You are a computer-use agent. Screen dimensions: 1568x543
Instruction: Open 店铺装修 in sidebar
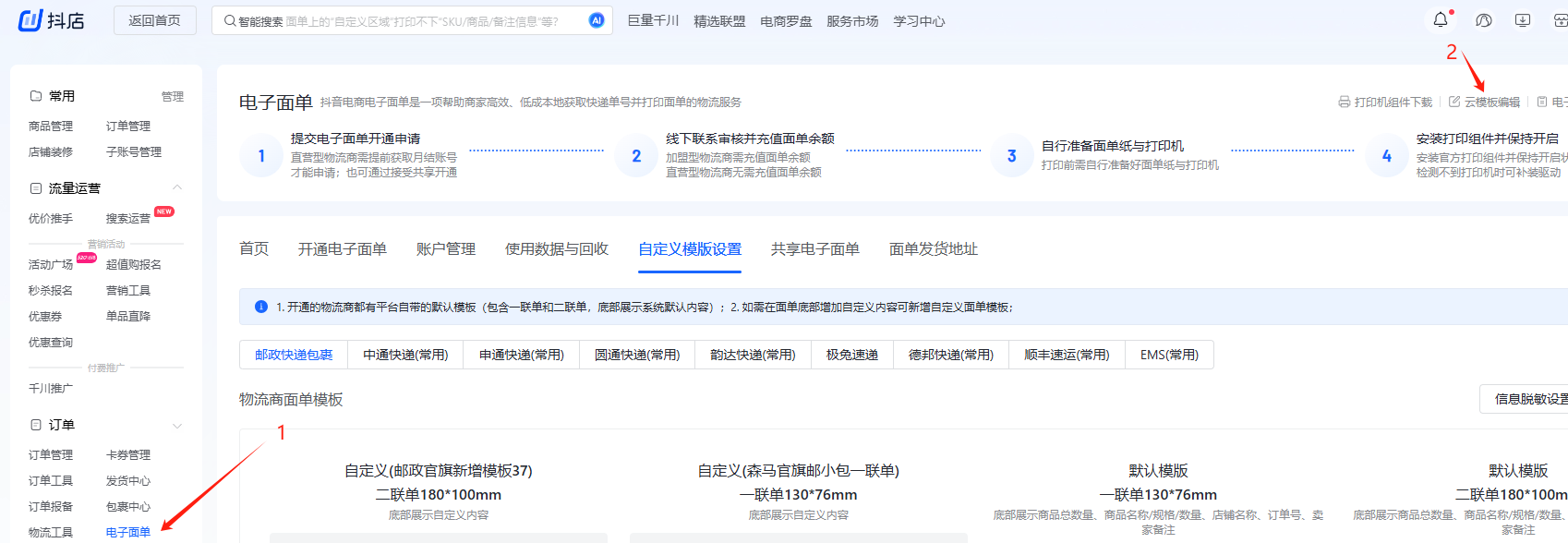point(51,151)
